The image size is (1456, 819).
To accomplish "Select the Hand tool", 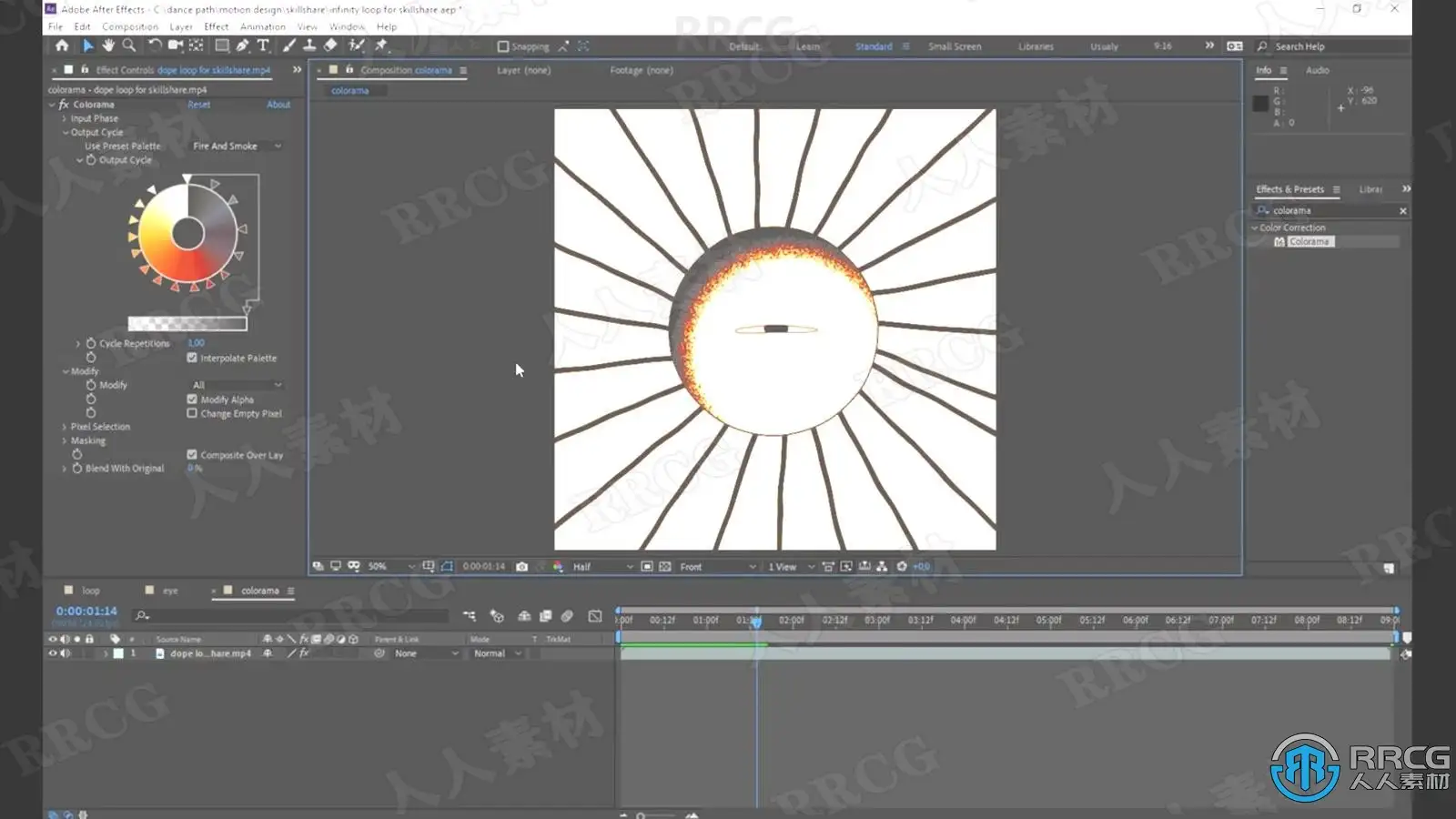I will pyautogui.click(x=108, y=45).
